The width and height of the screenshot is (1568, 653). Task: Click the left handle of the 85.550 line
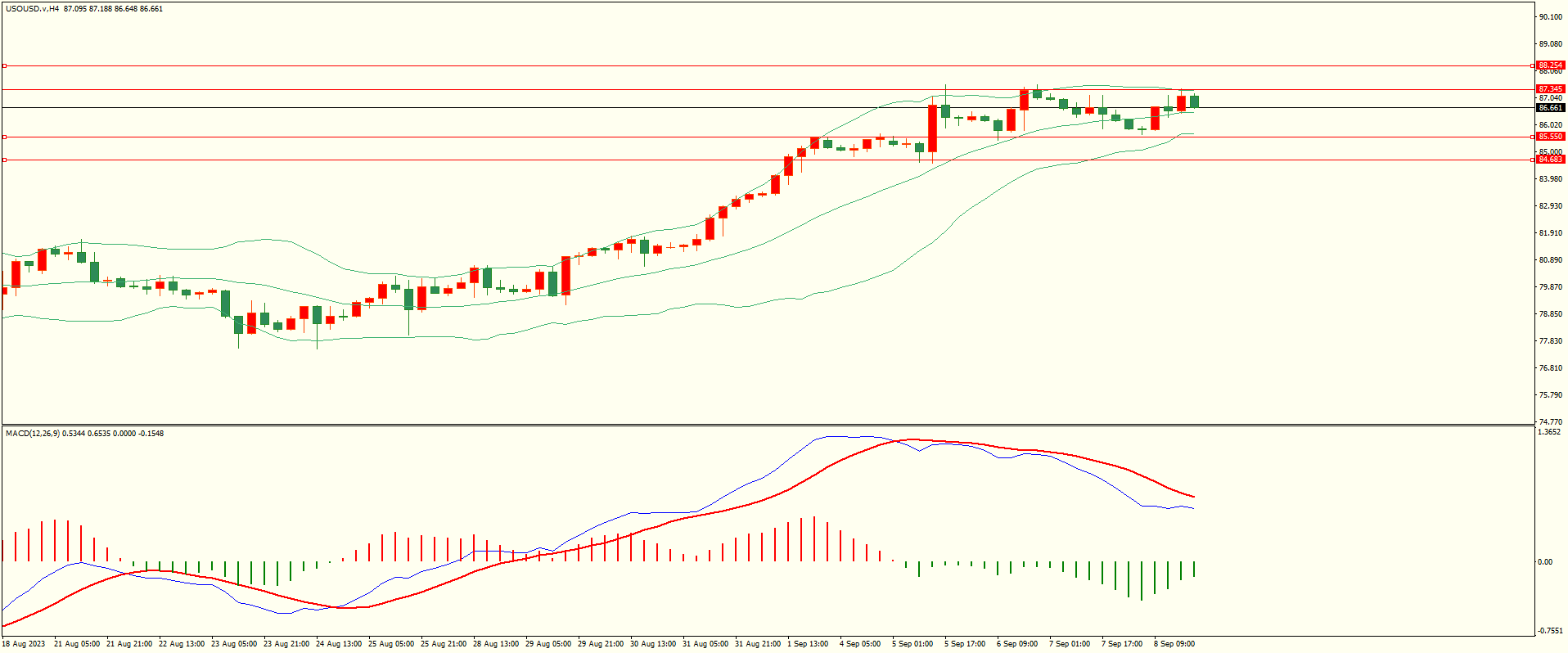point(4,137)
